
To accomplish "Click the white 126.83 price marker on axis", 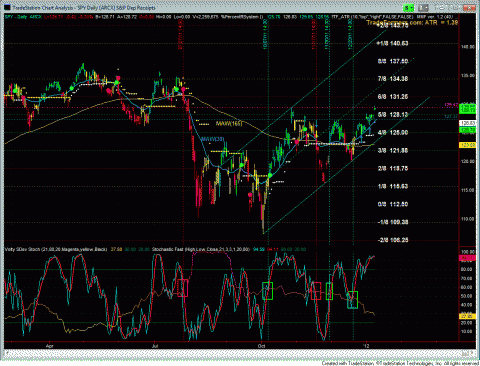I will 468,123.
